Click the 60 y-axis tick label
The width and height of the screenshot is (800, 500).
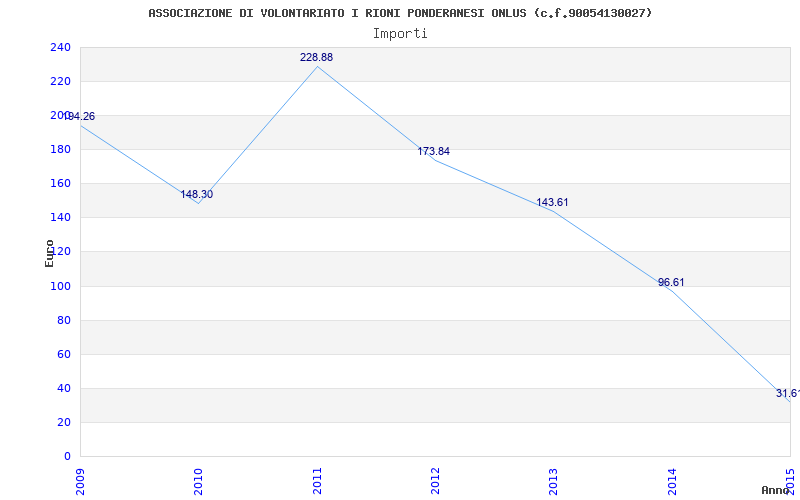click(64, 354)
